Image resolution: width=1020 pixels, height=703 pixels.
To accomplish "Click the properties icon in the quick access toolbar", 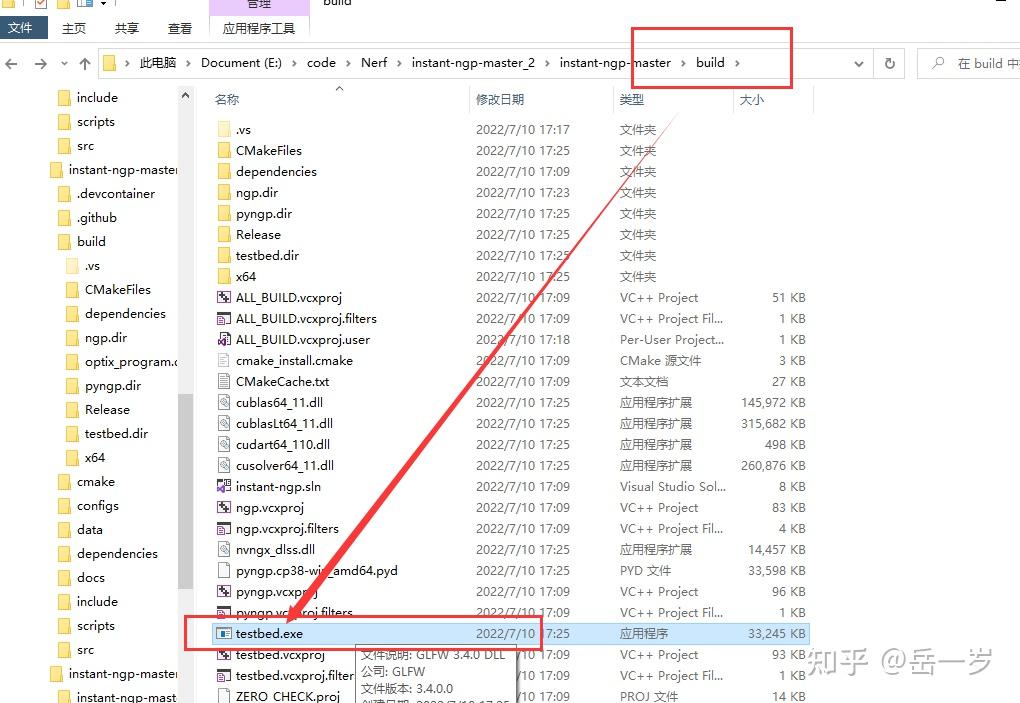I will point(42,4).
